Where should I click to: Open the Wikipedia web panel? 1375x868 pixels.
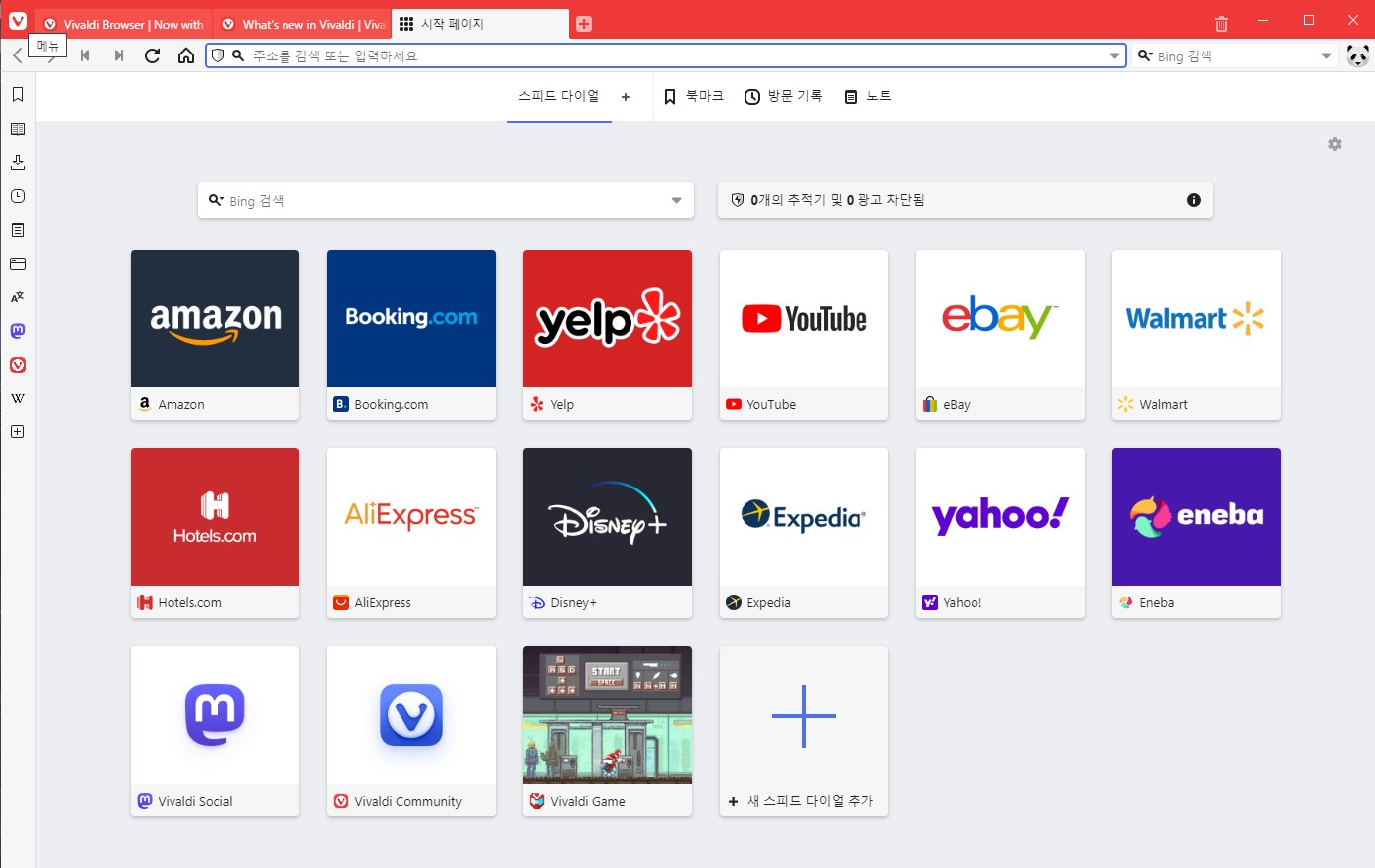click(16, 397)
